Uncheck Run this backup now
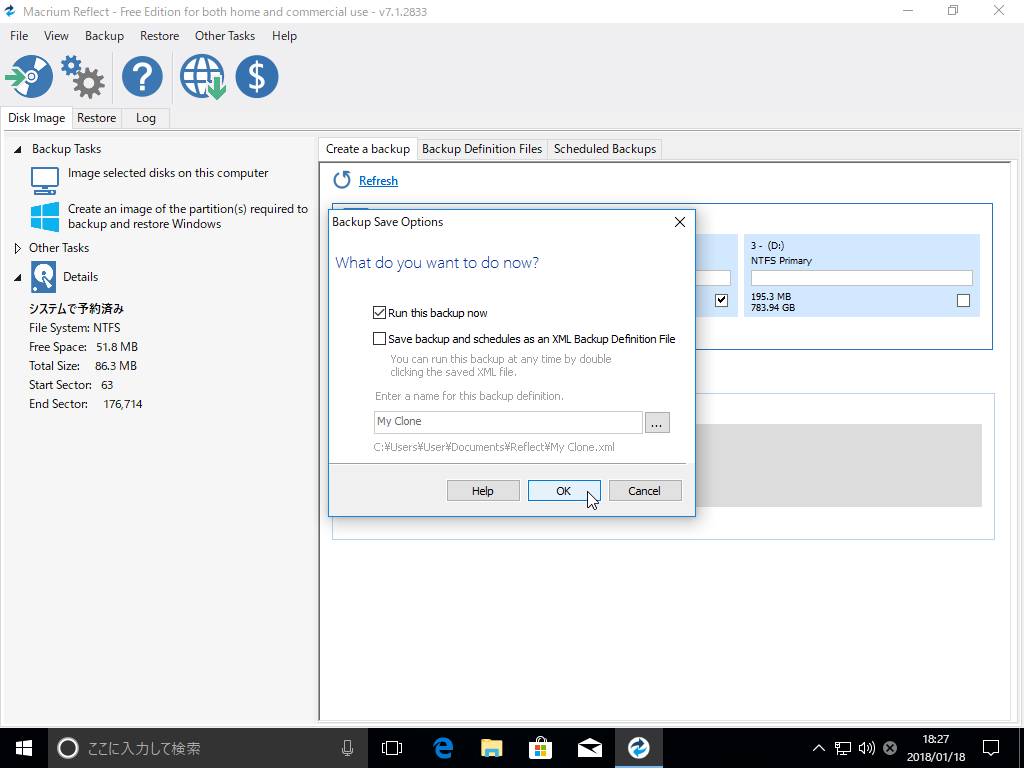This screenshot has width=1024, height=768. [x=379, y=313]
